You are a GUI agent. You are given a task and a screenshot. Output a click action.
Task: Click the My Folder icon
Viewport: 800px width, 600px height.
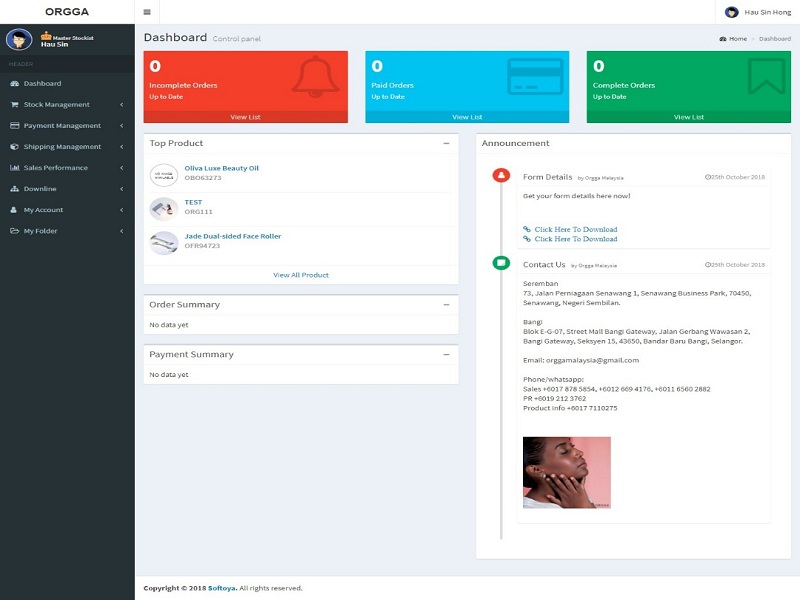click(x=14, y=231)
